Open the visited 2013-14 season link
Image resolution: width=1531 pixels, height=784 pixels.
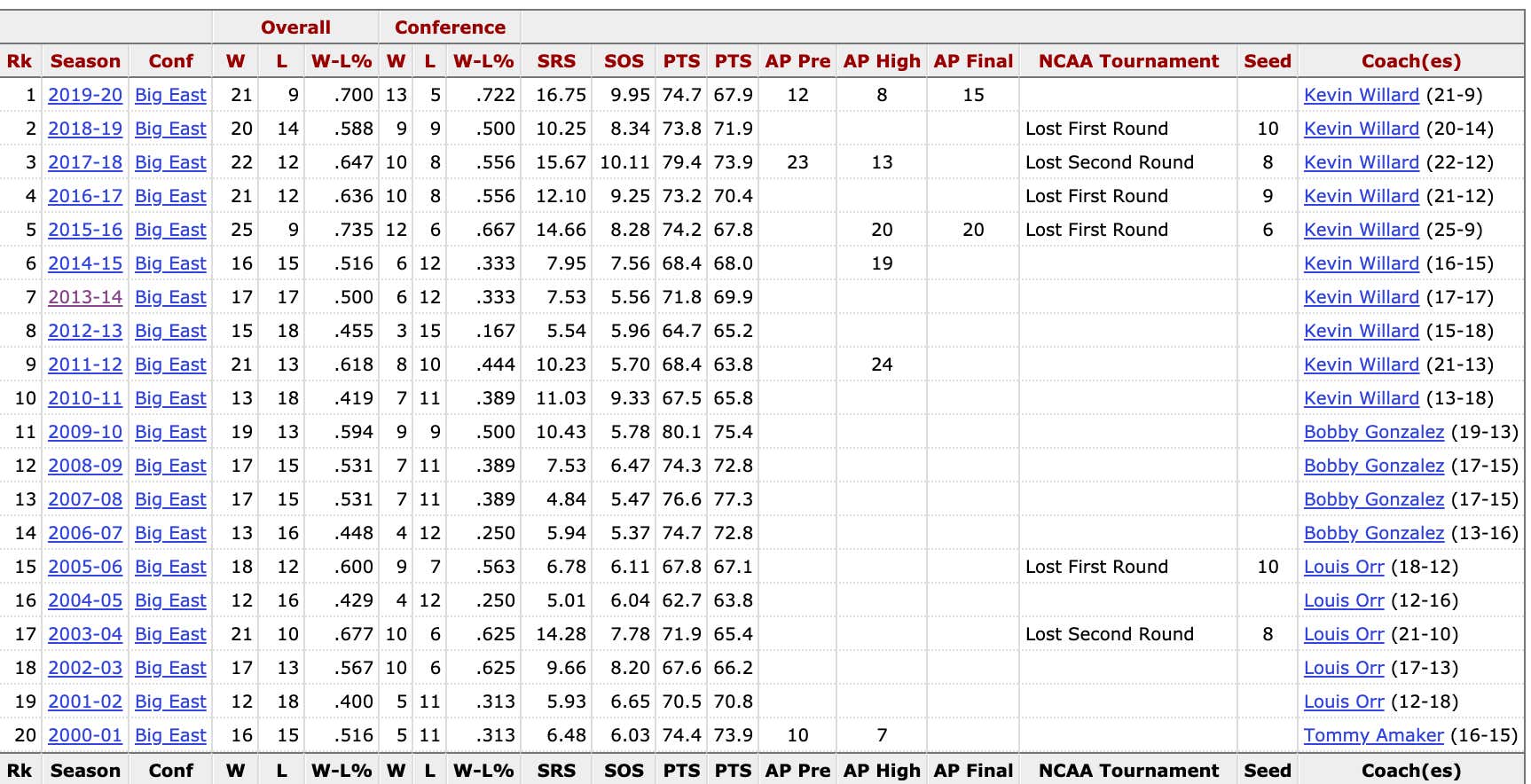pos(85,297)
